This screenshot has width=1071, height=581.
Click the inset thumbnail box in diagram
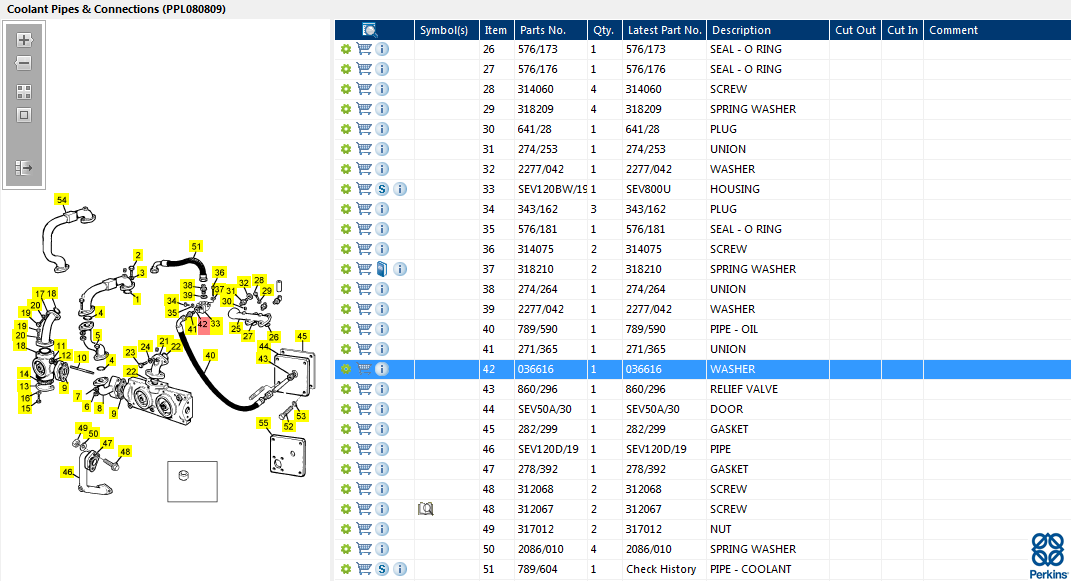click(193, 481)
